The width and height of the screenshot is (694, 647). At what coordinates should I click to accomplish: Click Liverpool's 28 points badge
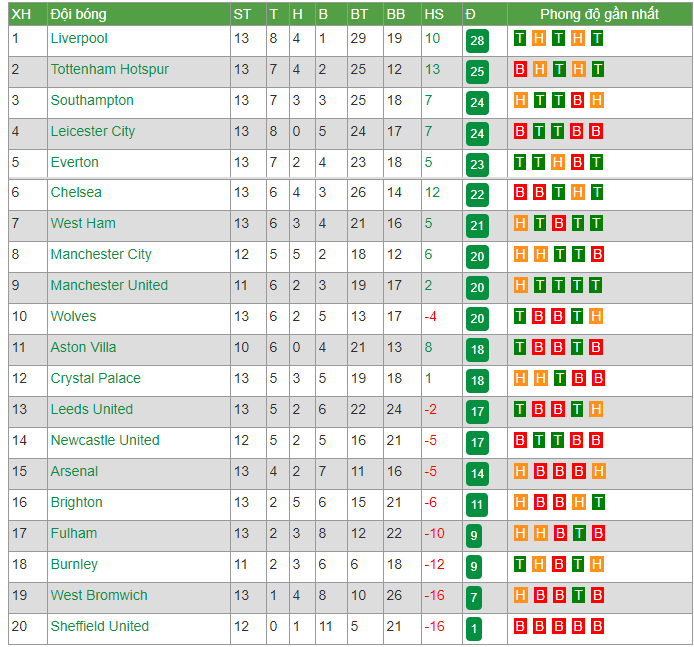coord(477,41)
